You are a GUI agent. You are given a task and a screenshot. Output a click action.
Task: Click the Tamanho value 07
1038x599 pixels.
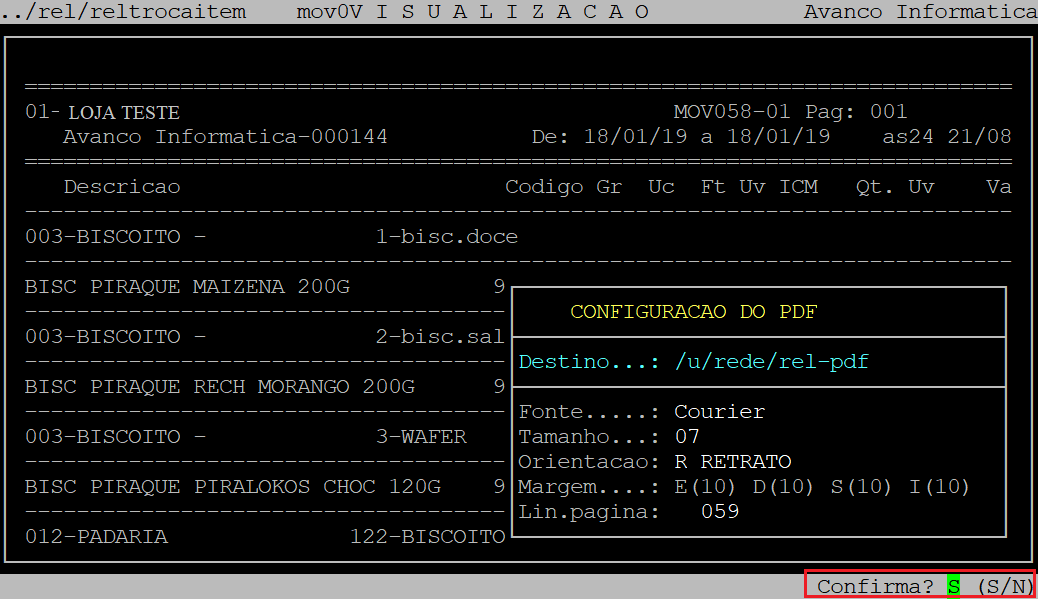(x=687, y=437)
